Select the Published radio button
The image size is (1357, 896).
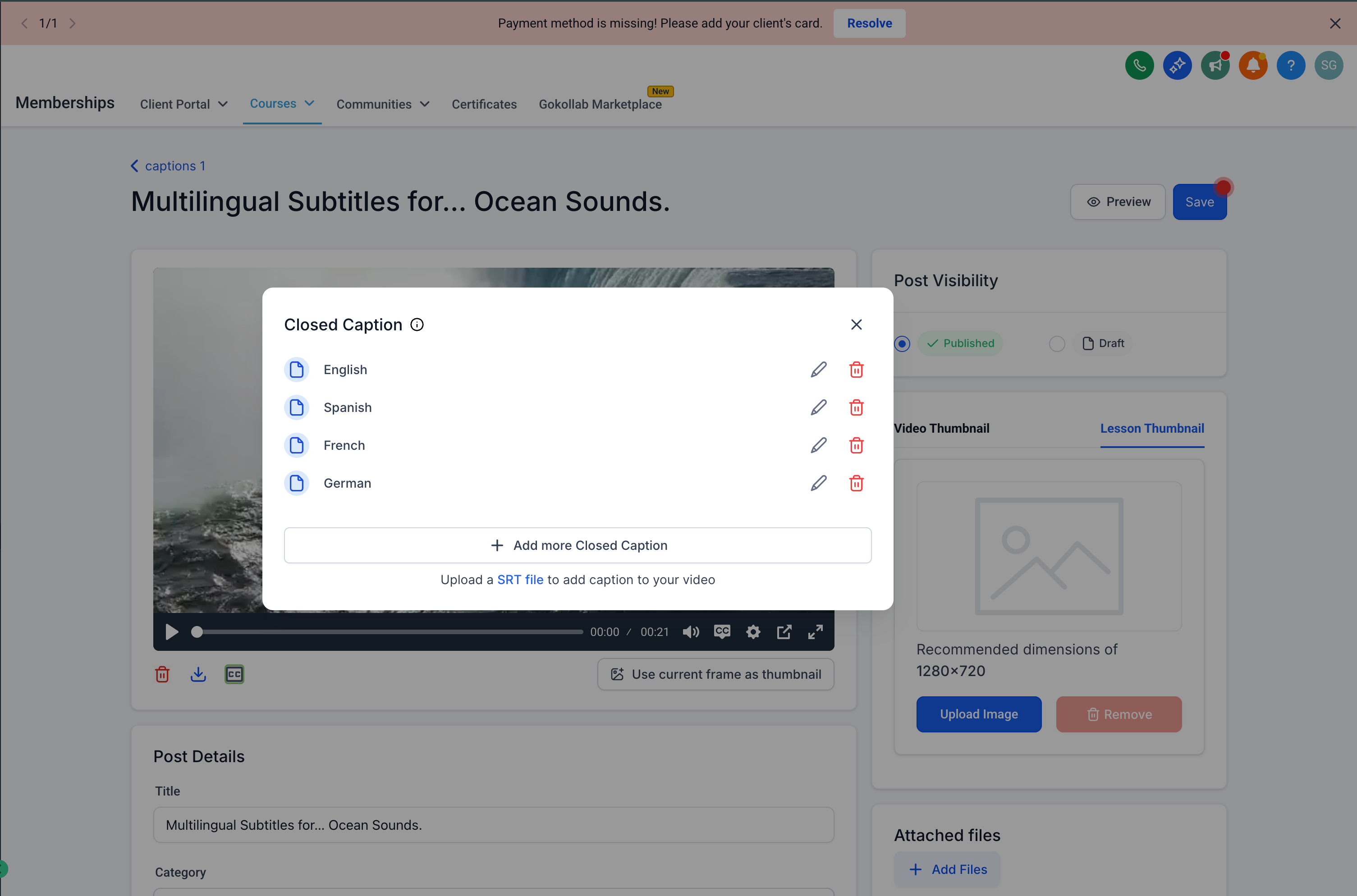(x=902, y=343)
